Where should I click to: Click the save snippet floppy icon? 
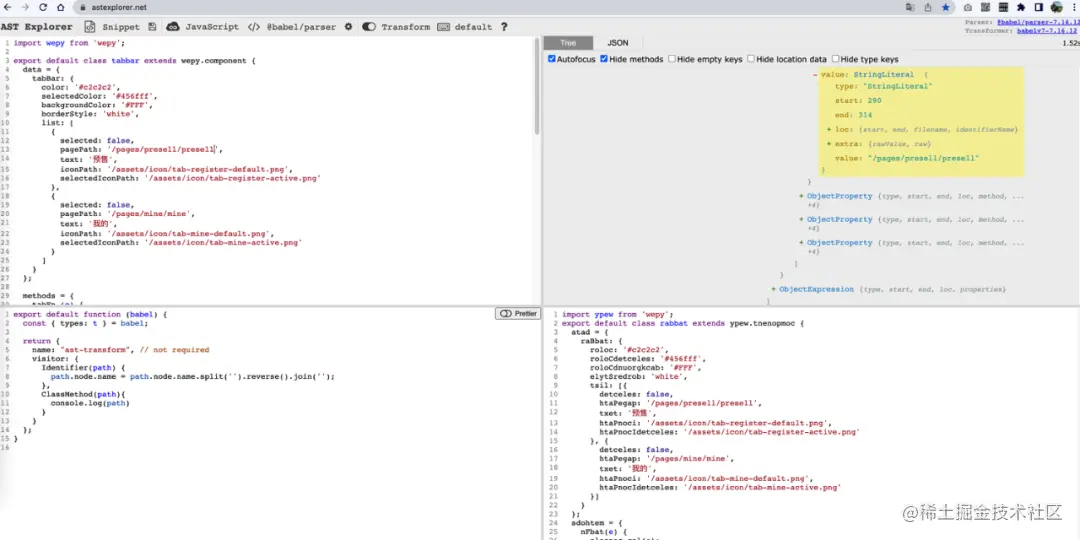coord(152,27)
